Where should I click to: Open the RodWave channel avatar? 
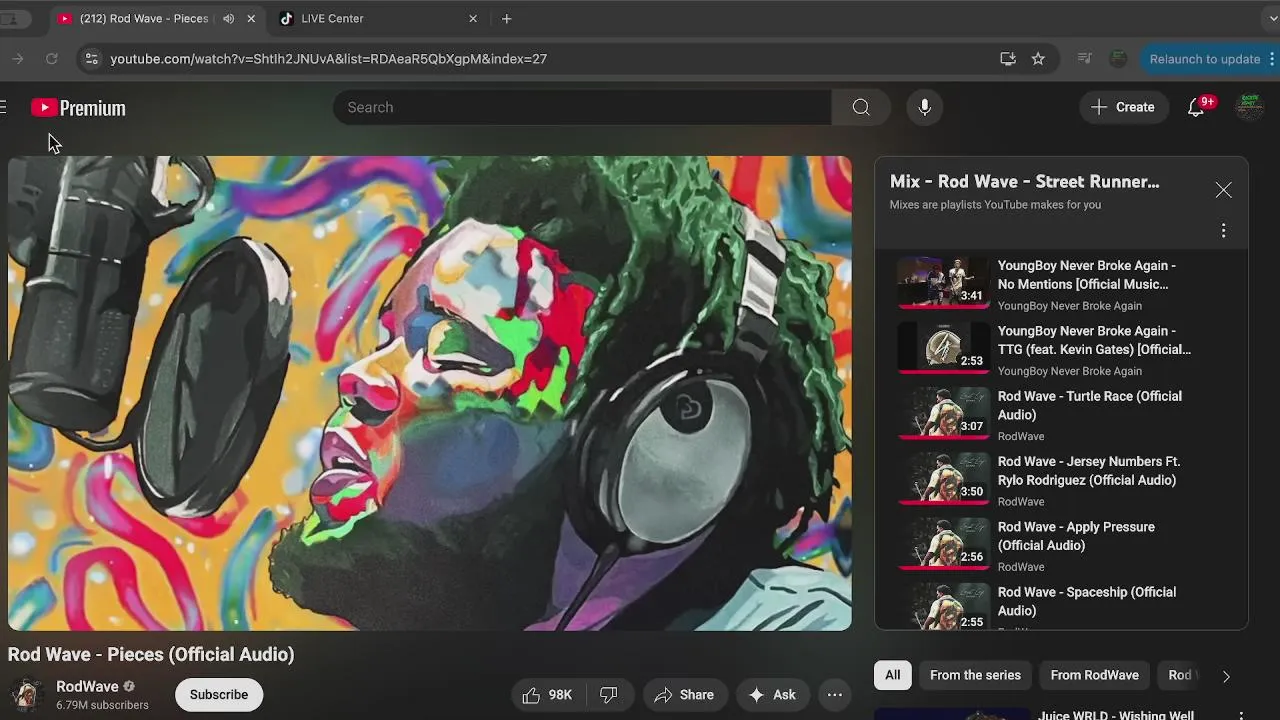click(26, 695)
